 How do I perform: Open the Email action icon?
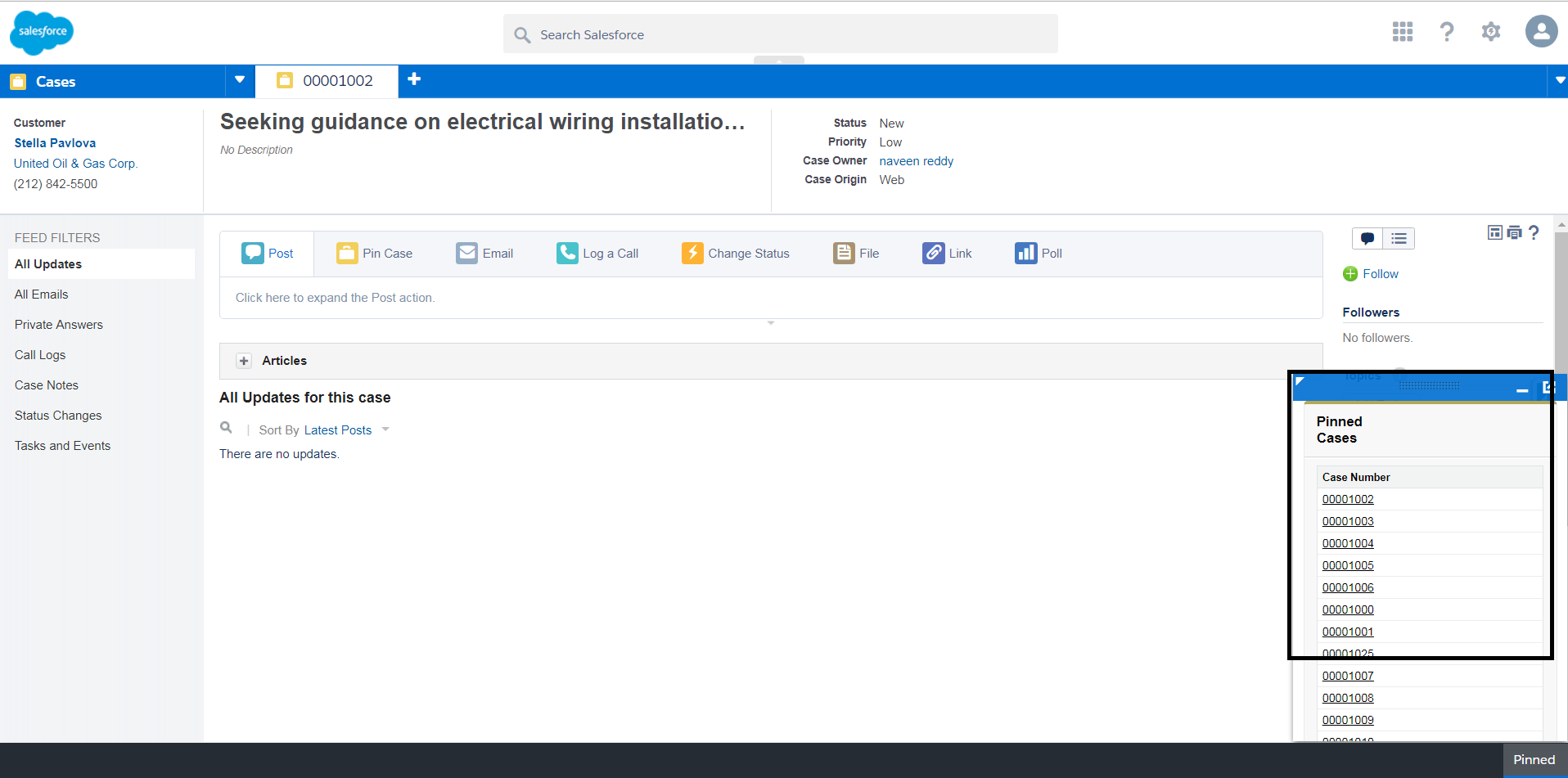(466, 253)
